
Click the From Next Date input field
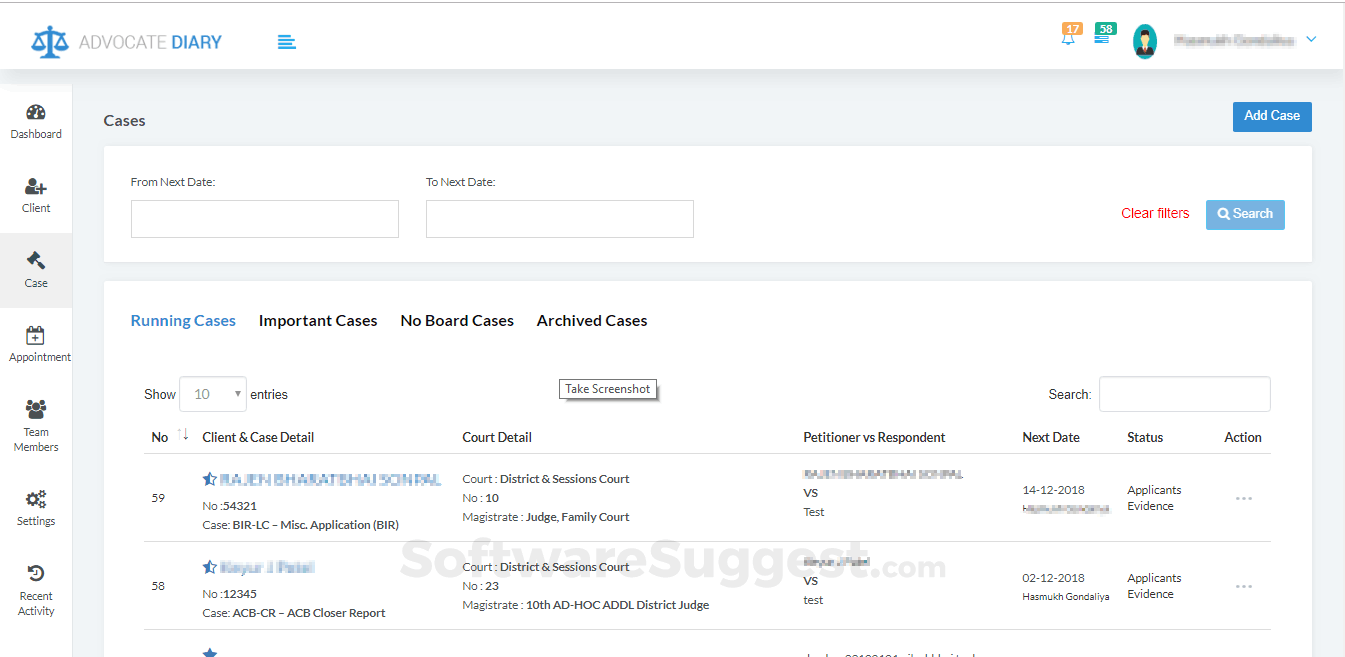click(x=264, y=218)
